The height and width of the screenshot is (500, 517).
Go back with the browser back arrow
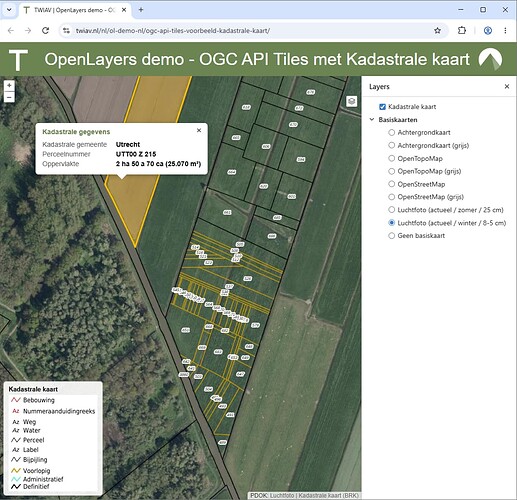[x=11, y=31]
